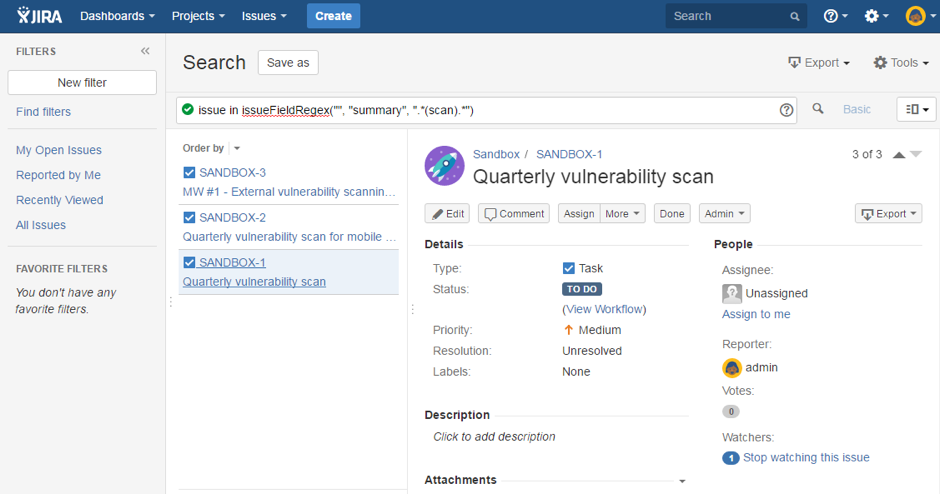940x494 pixels.
Task: Click the Medium priority arrow icon
Action: tap(568, 330)
